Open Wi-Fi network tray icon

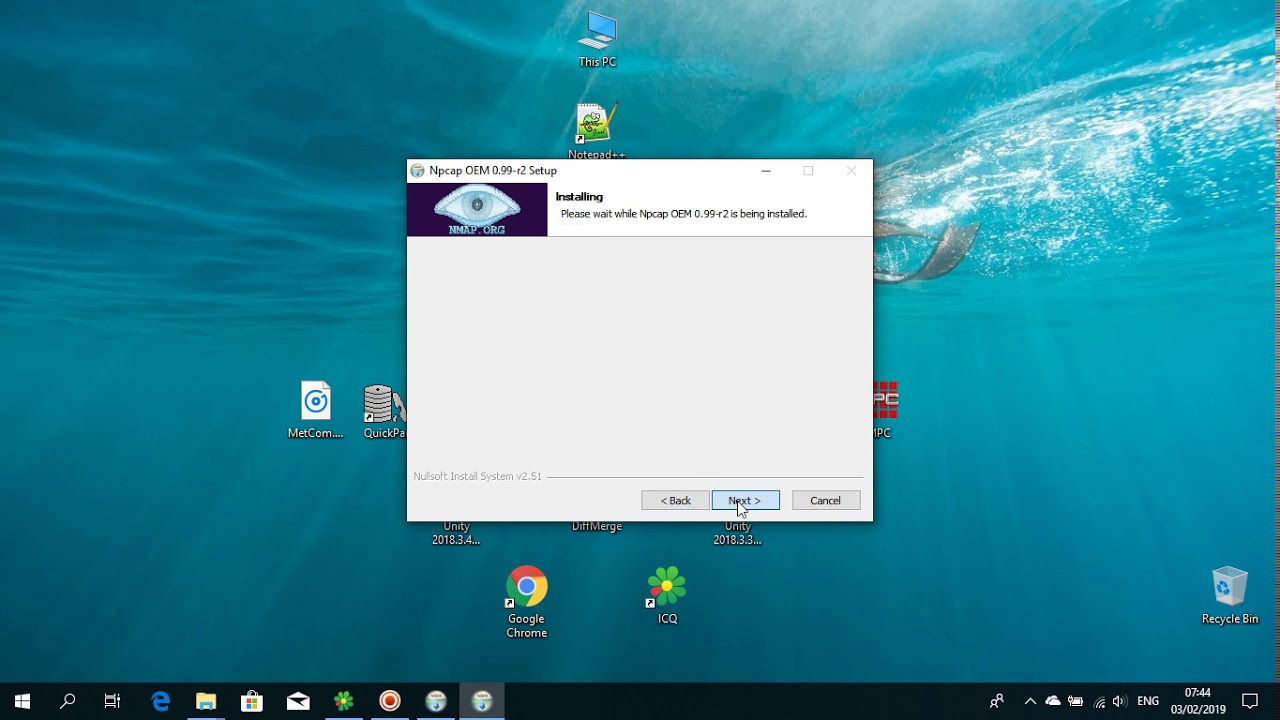tap(1099, 702)
